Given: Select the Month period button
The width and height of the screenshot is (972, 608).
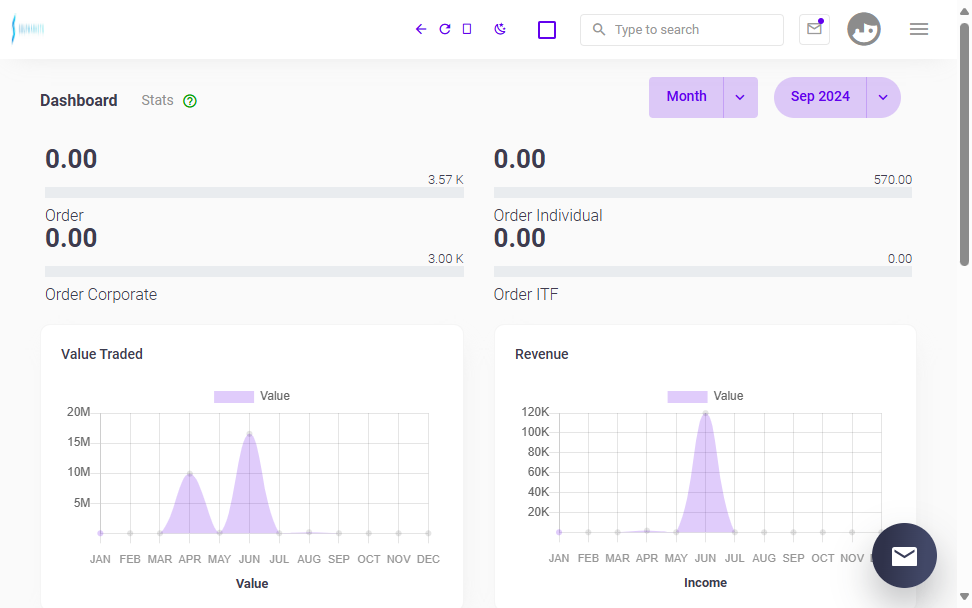Looking at the screenshot, I should click(x=686, y=97).
